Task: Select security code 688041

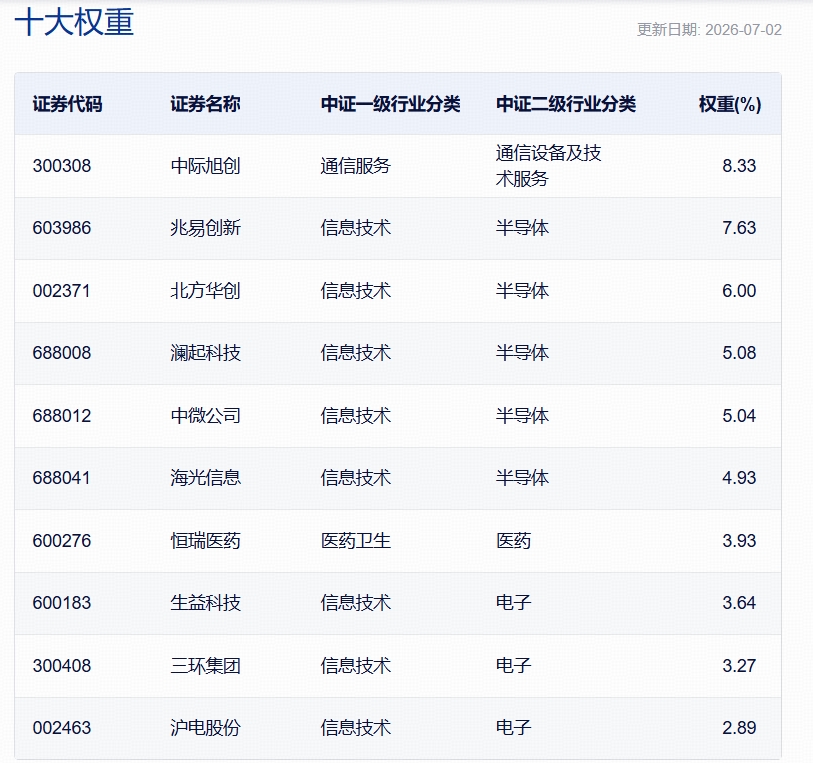Action: coord(62,478)
